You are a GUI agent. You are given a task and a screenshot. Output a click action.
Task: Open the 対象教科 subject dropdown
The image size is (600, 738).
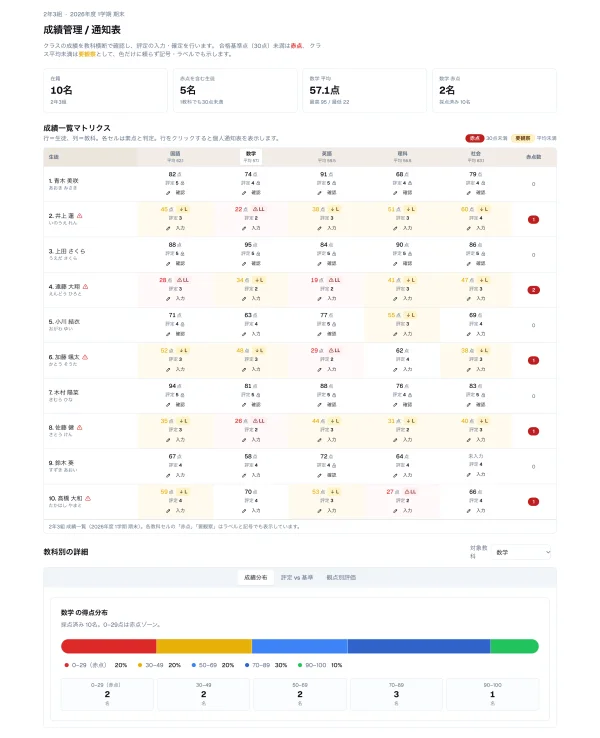[x=521, y=552]
